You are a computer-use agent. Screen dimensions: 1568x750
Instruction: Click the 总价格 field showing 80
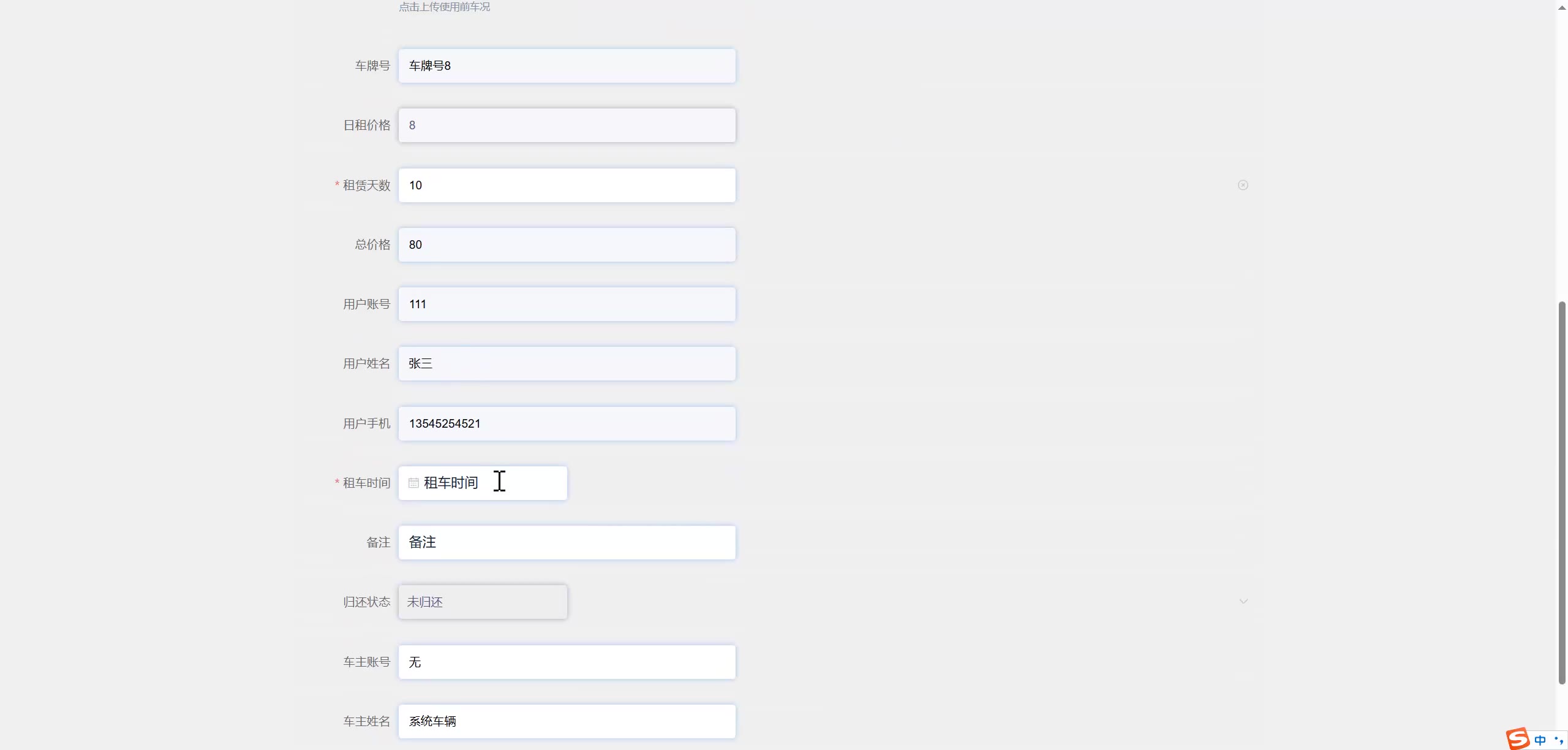(567, 244)
